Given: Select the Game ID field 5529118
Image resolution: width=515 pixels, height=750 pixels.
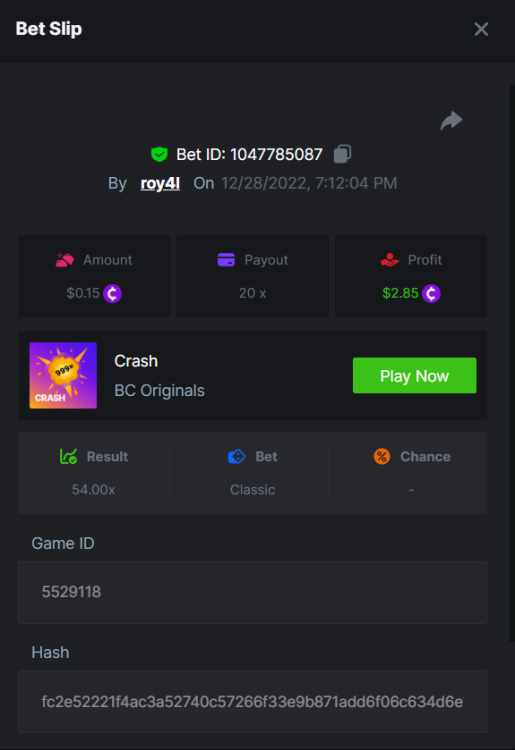Looking at the screenshot, I should (252, 592).
